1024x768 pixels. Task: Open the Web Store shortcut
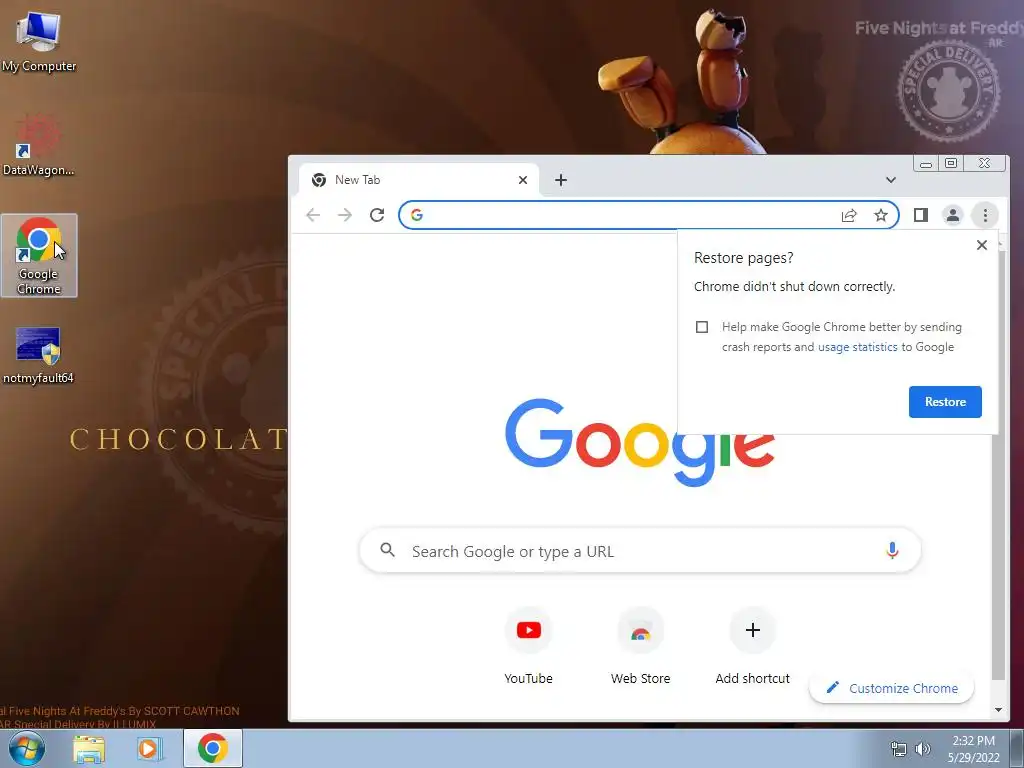(641, 647)
